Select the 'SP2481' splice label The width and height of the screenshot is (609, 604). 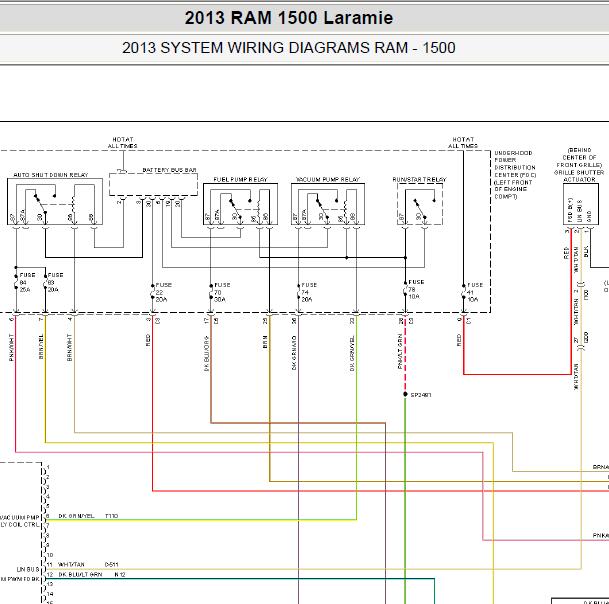421,395
